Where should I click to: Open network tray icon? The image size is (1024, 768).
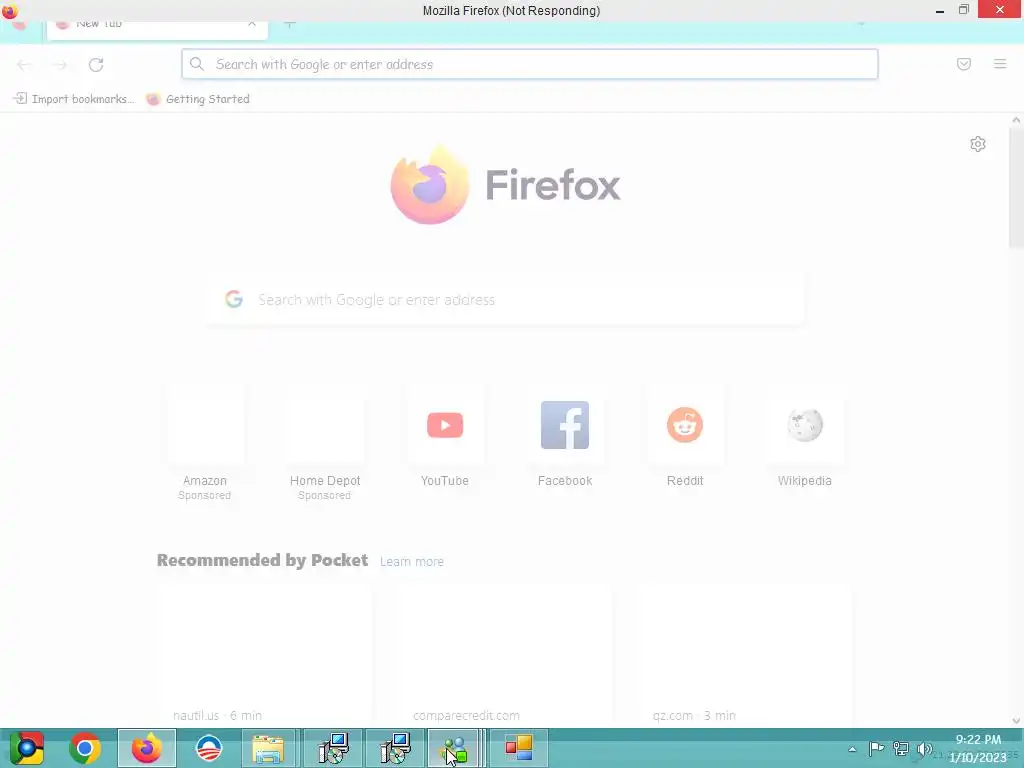(x=901, y=749)
